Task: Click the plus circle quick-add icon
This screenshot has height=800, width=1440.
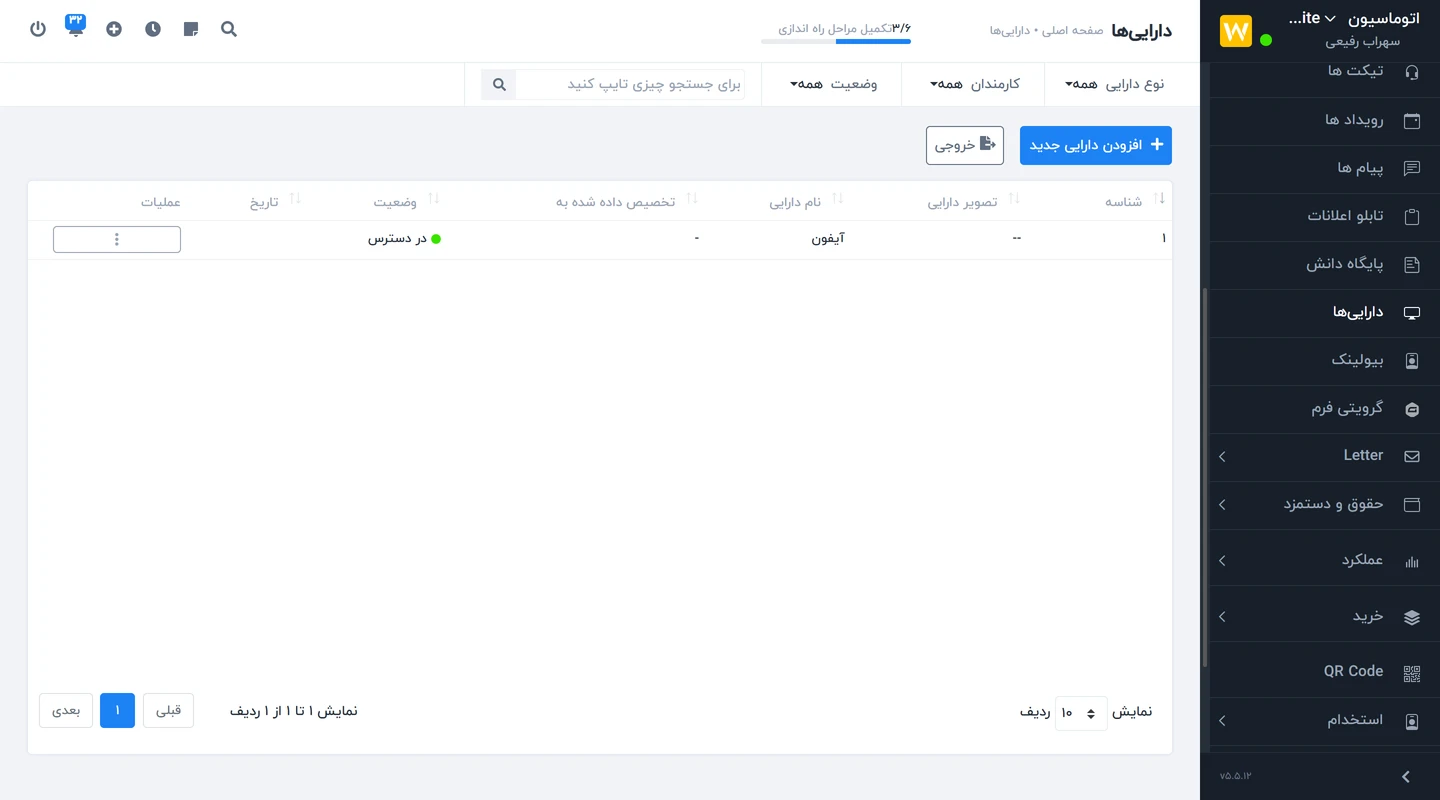Action: click(x=114, y=29)
